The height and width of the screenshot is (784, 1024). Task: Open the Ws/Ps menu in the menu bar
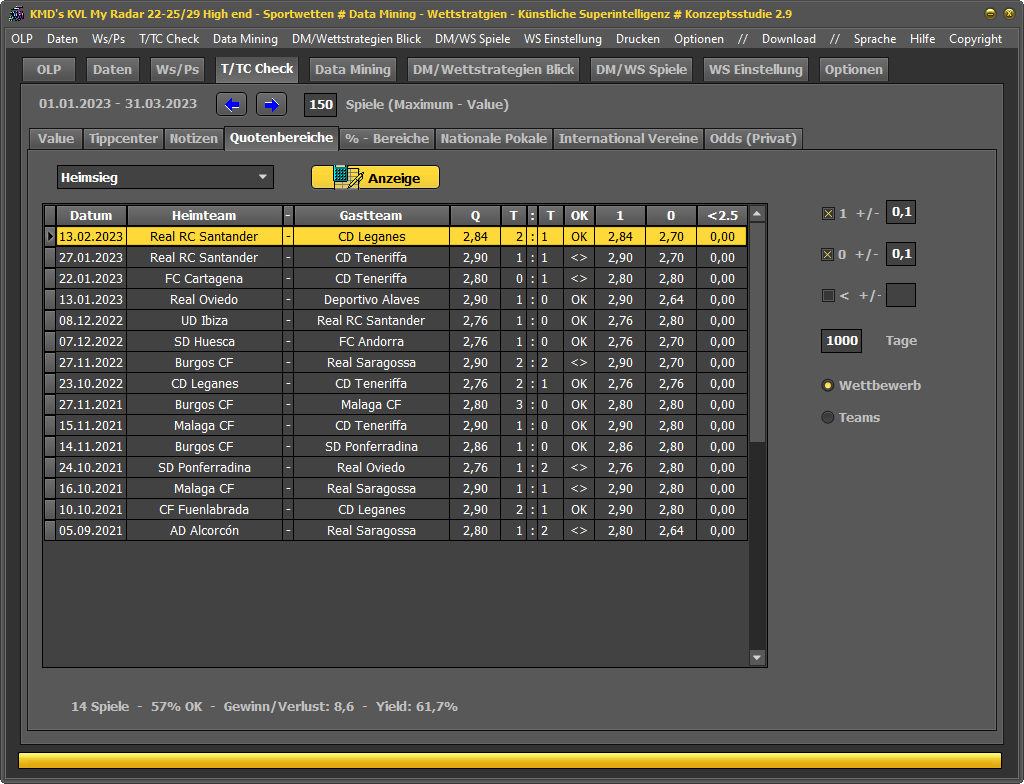(x=108, y=39)
